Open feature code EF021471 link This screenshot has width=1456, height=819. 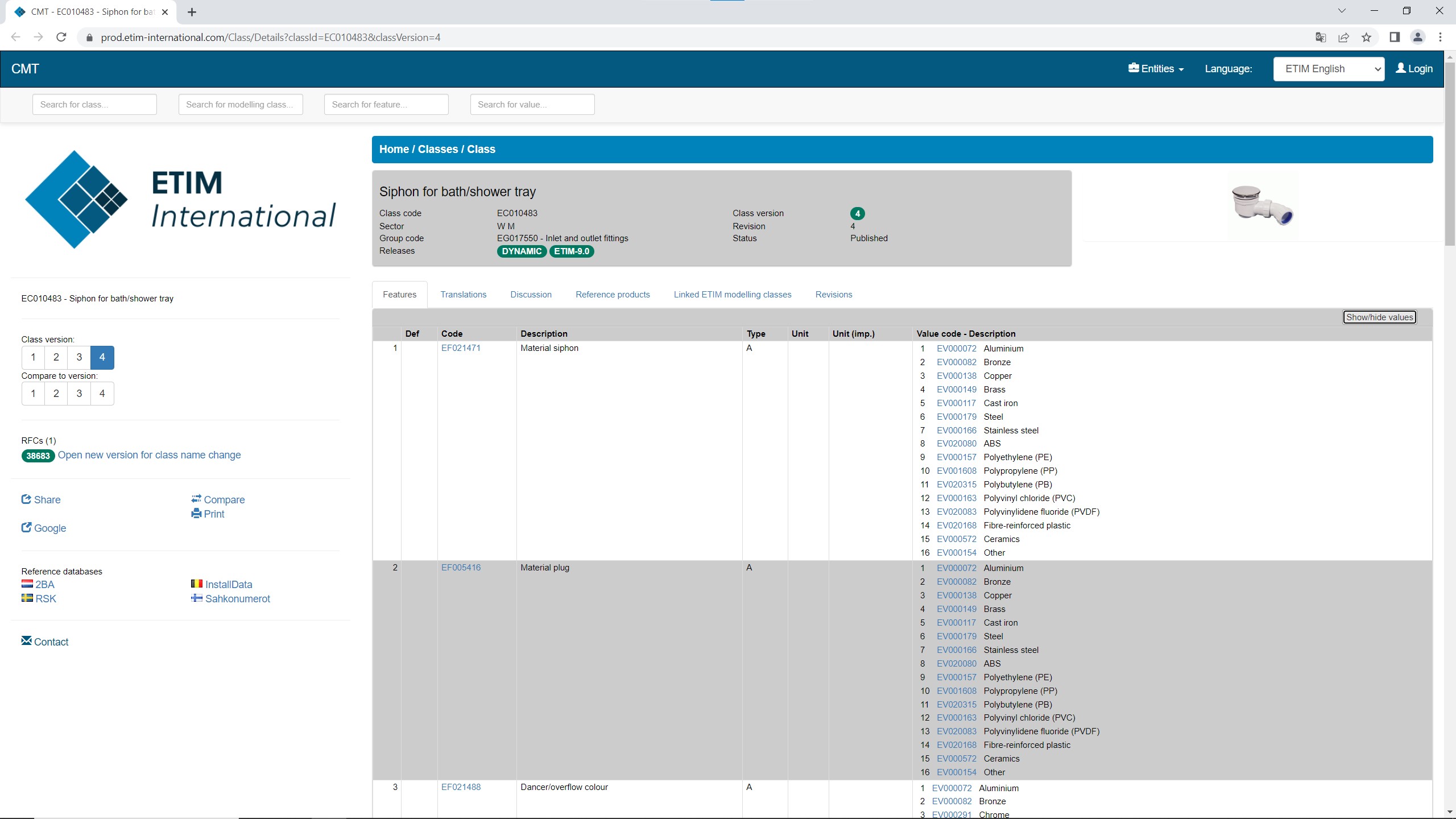pos(461,348)
